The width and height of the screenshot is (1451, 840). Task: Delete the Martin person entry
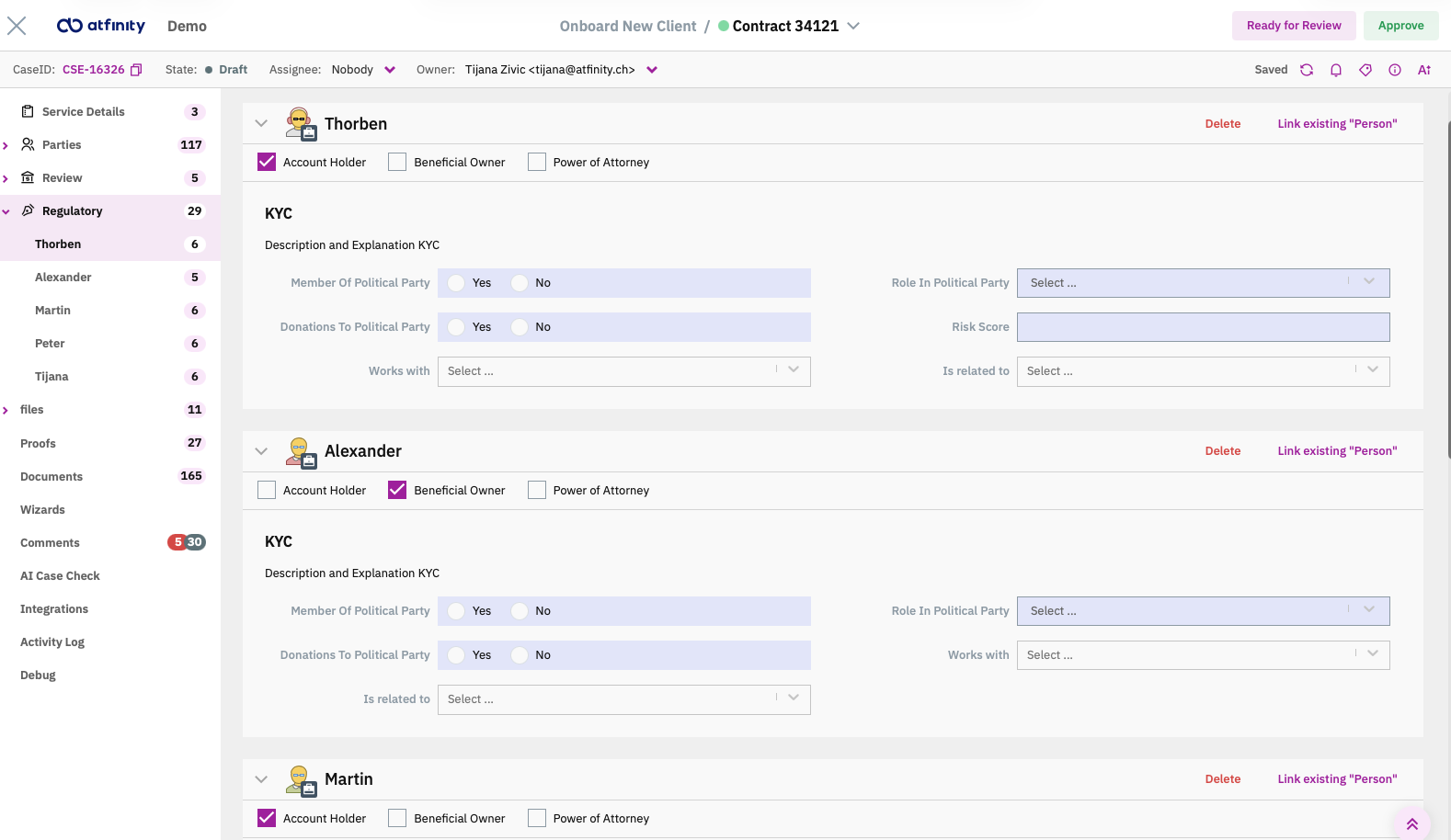tap(1223, 779)
